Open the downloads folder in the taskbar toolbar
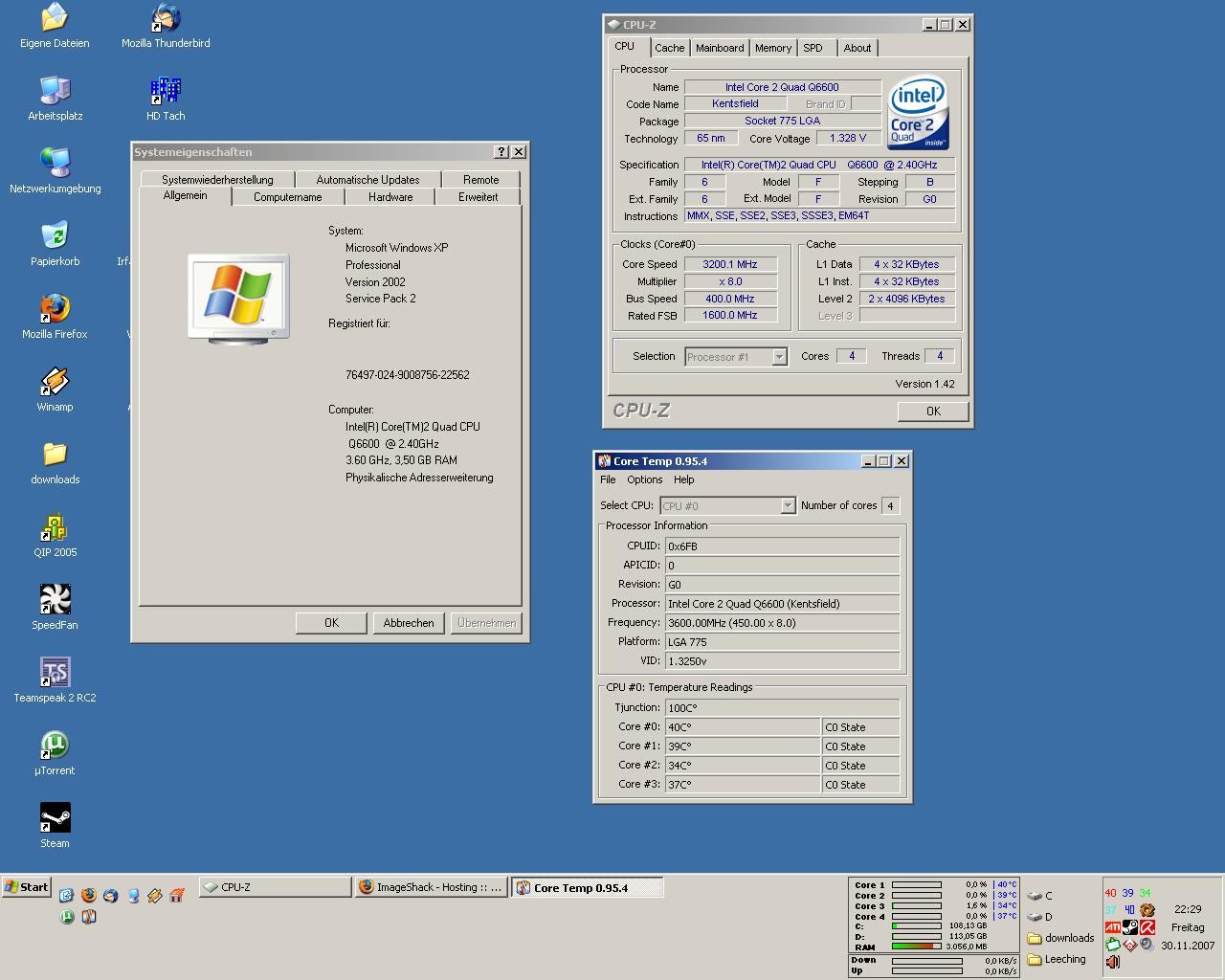1225x980 pixels. point(1061,938)
